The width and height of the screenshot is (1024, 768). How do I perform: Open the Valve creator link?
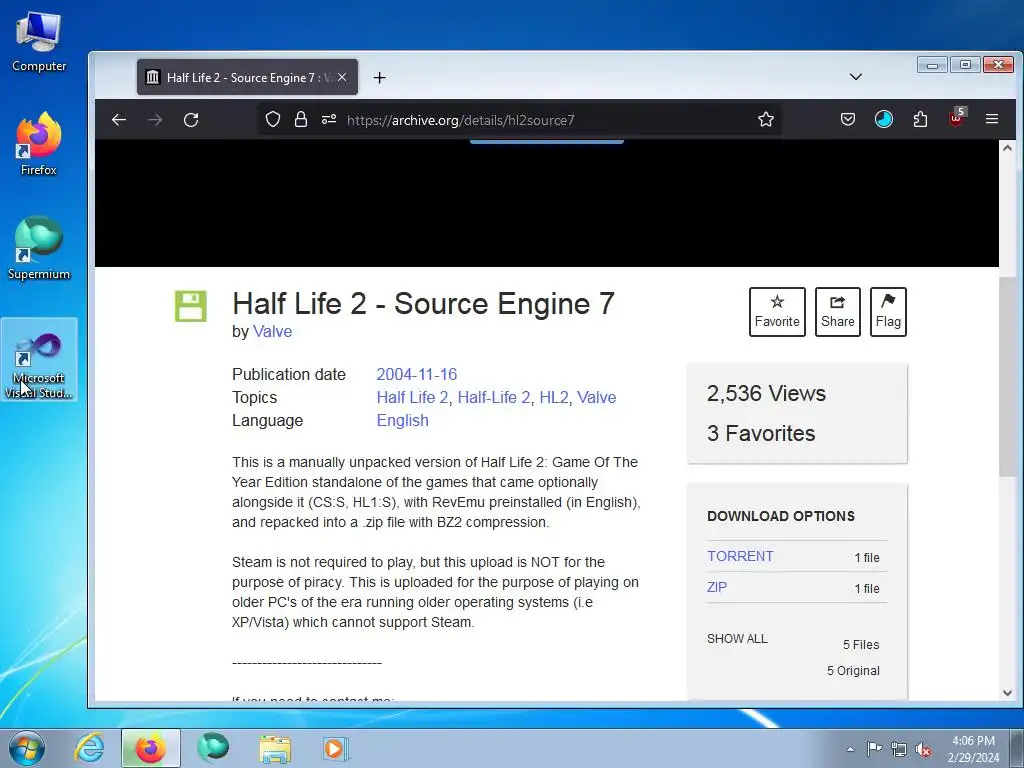[x=272, y=331]
